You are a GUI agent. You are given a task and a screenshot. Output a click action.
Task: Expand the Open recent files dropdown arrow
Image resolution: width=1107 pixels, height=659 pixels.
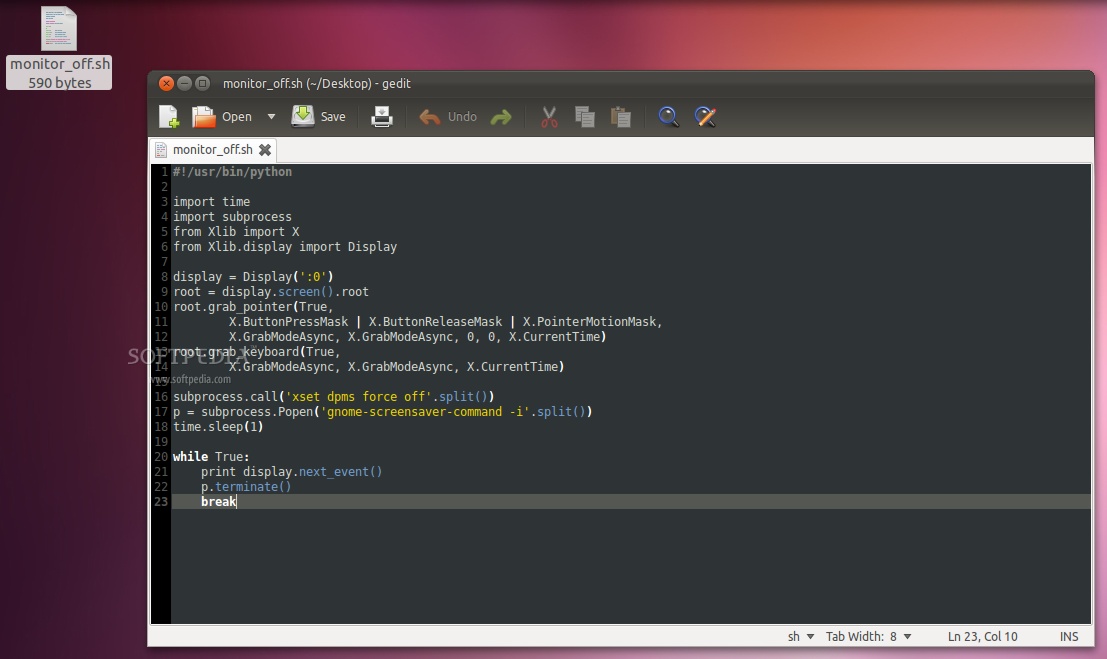(271, 116)
